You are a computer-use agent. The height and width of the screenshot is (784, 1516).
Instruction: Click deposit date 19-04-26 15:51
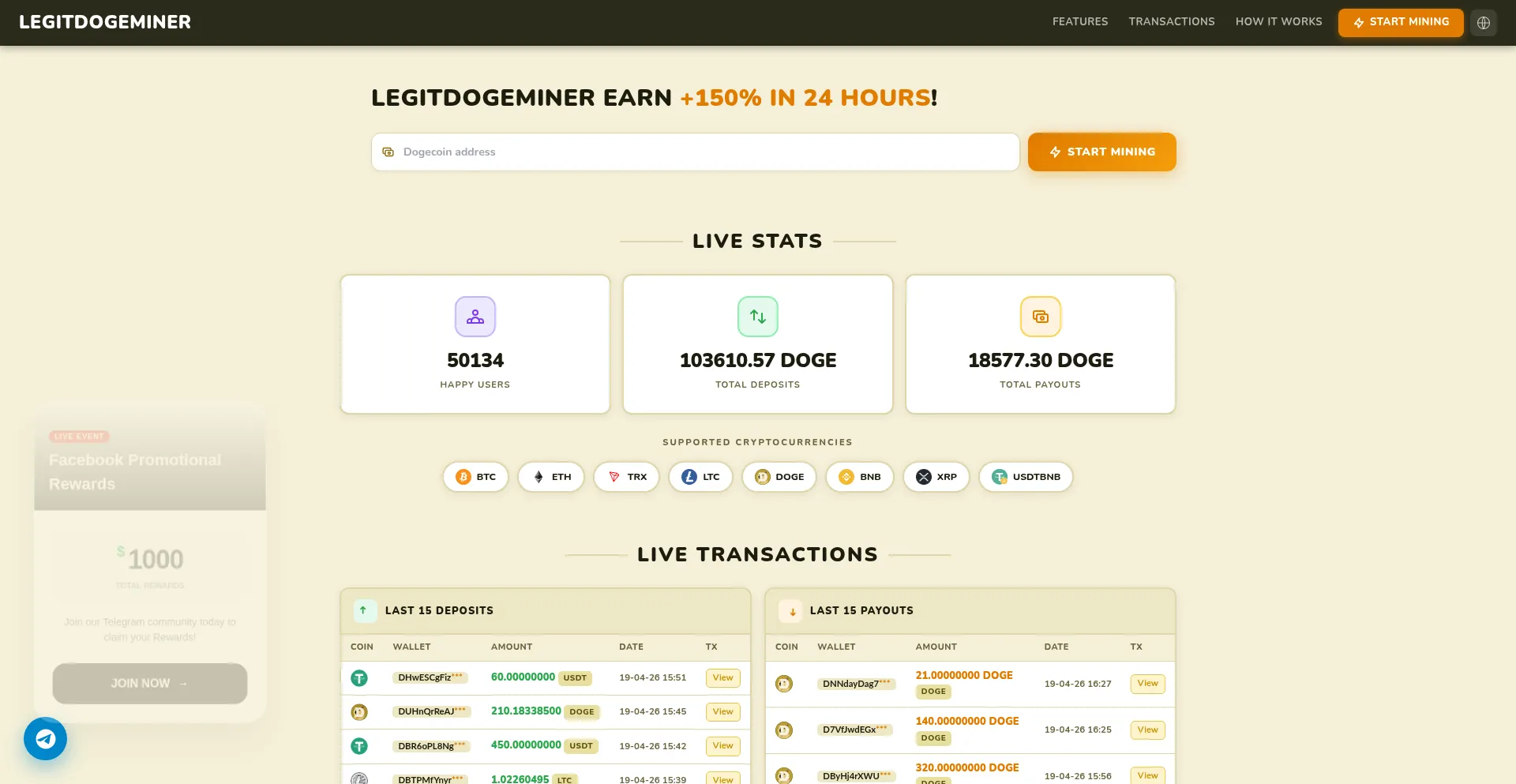[653, 678]
